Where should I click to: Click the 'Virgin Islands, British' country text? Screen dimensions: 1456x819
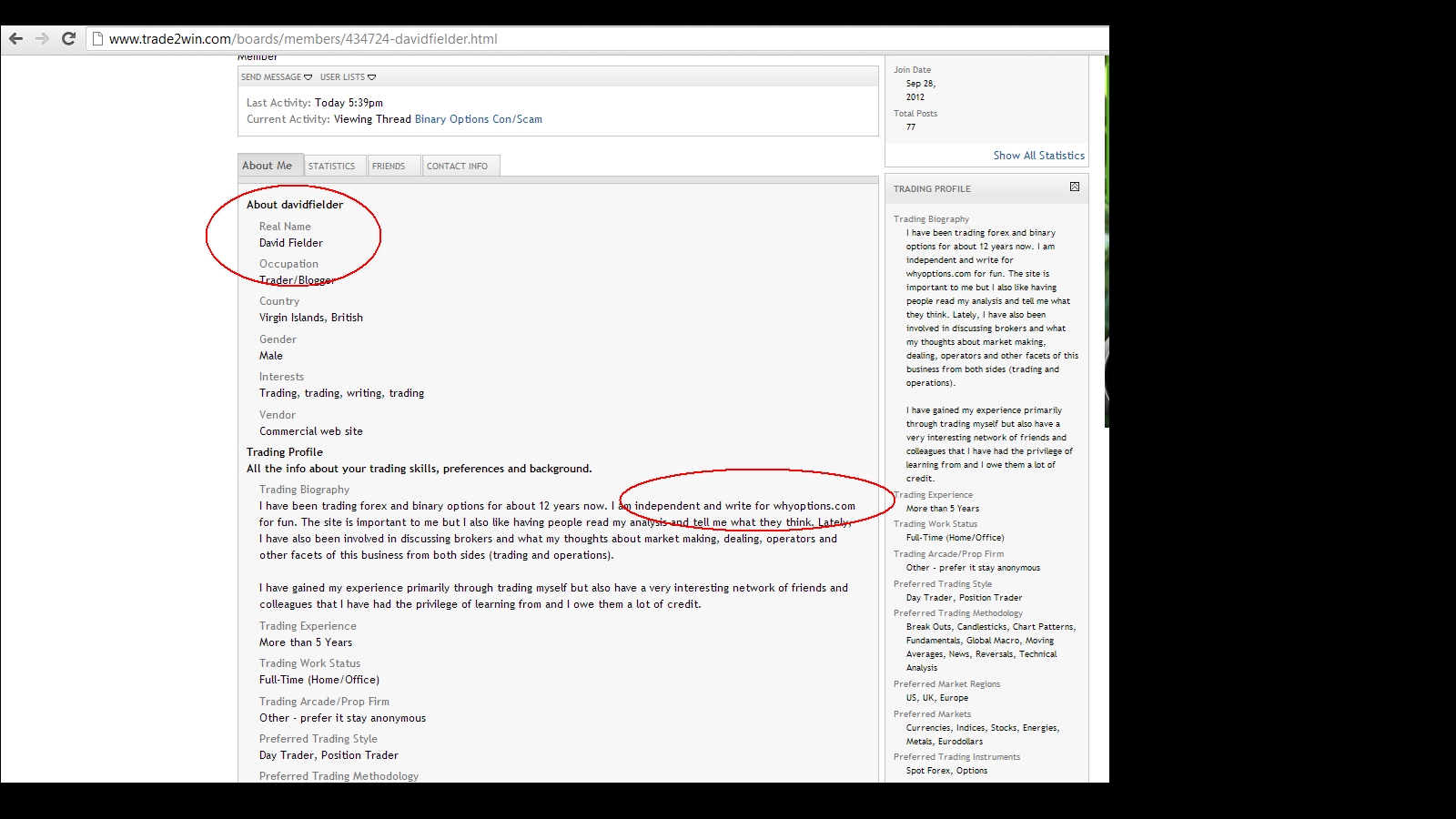point(311,318)
